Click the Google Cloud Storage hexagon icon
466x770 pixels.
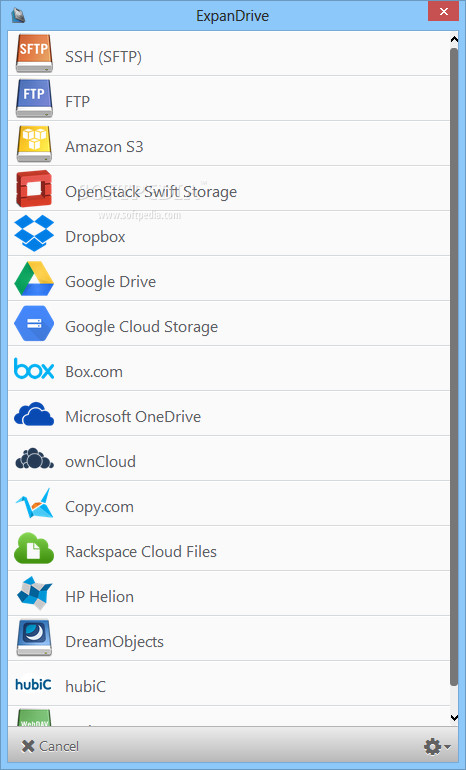pyautogui.click(x=34, y=324)
